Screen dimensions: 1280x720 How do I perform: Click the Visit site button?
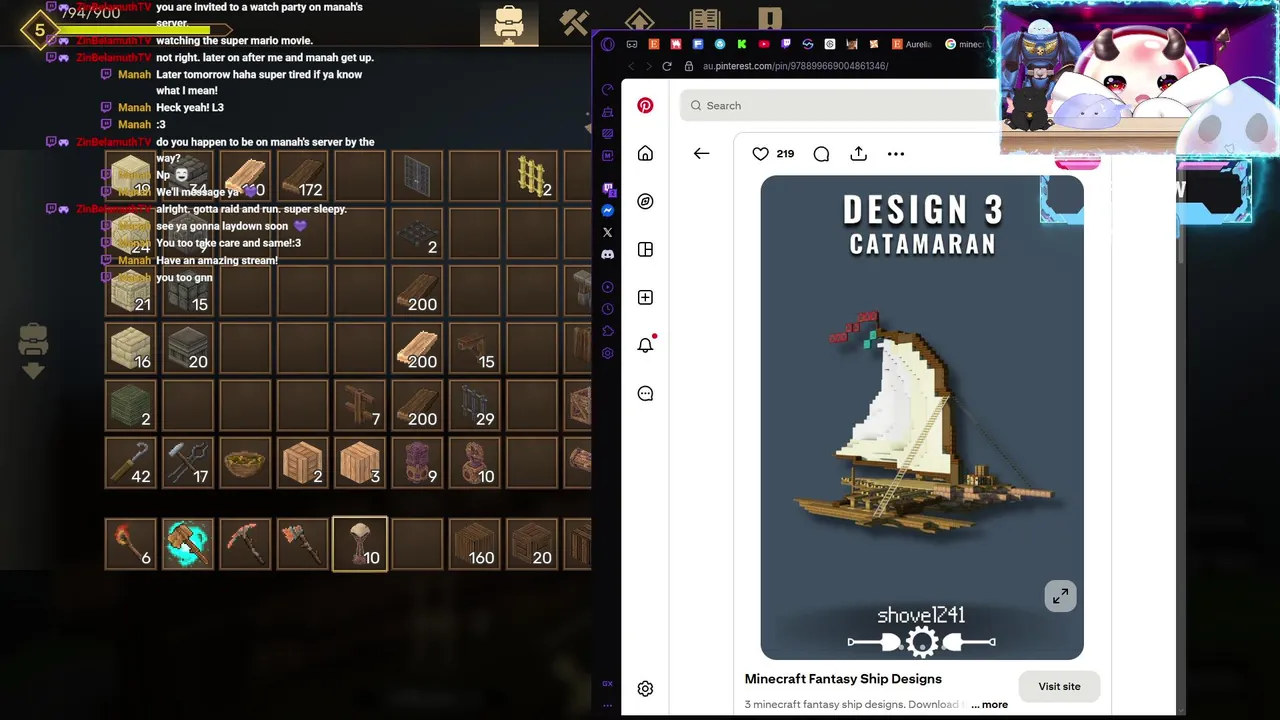tap(1059, 686)
